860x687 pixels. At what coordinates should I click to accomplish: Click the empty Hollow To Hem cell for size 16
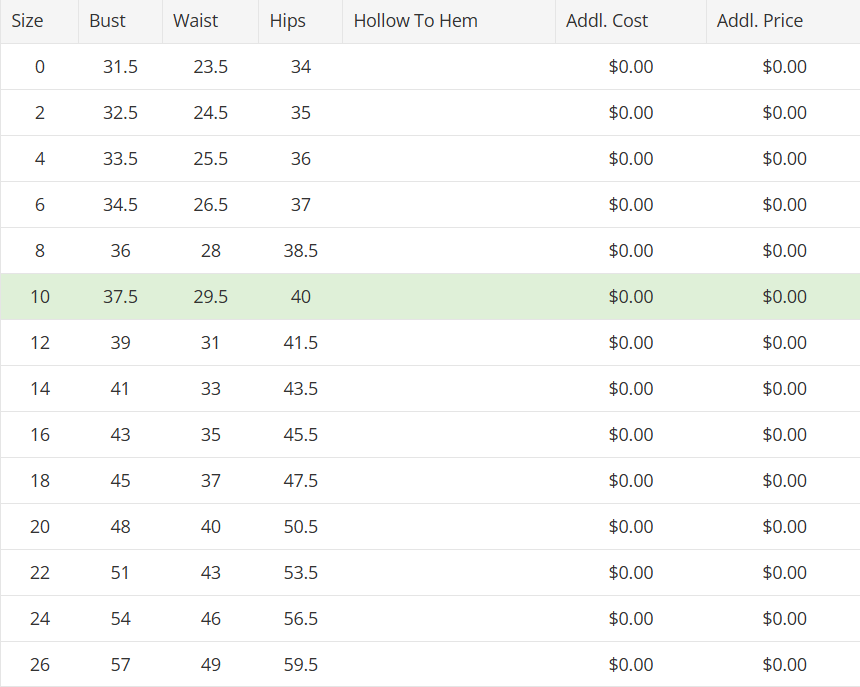click(449, 435)
